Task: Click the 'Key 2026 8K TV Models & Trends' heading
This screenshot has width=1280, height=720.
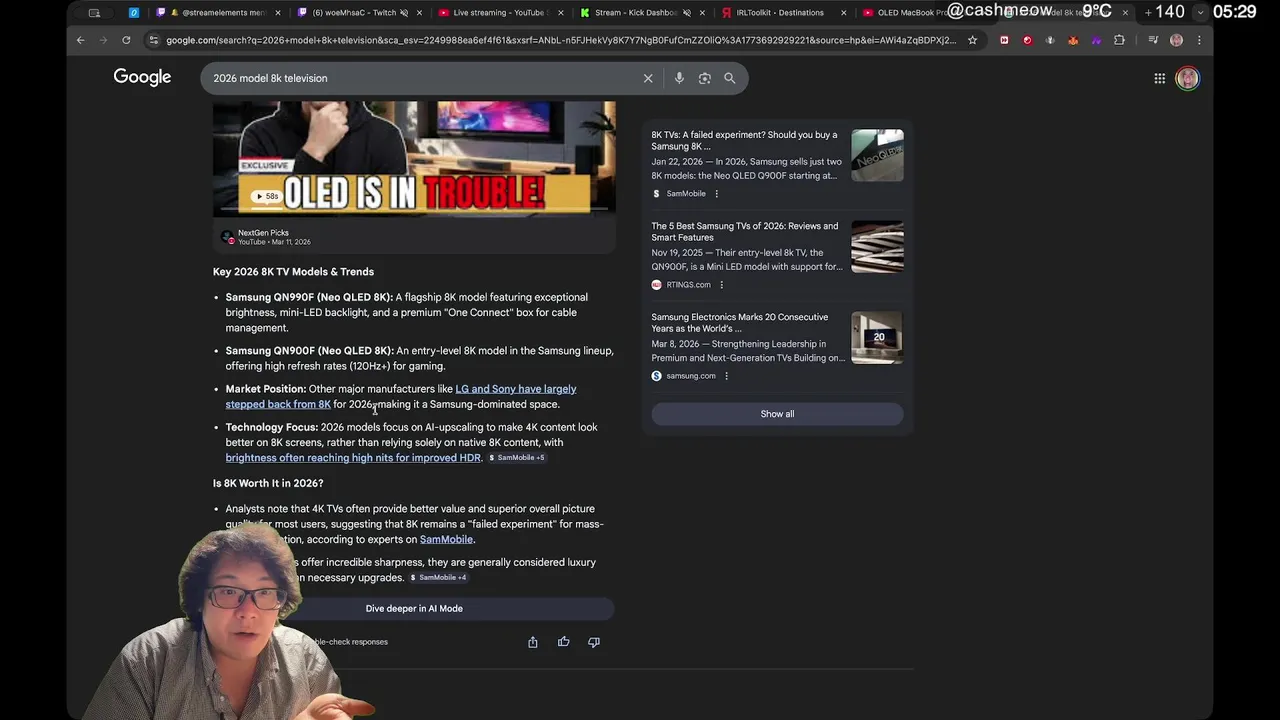Action: 293,272
